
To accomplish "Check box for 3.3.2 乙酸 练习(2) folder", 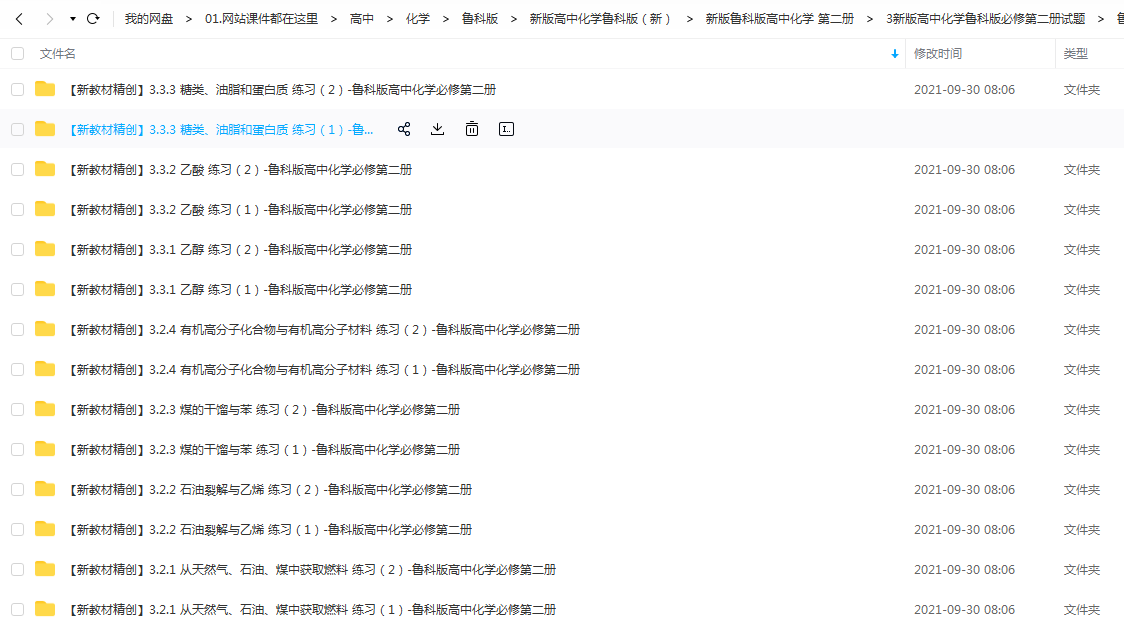I will 18,170.
